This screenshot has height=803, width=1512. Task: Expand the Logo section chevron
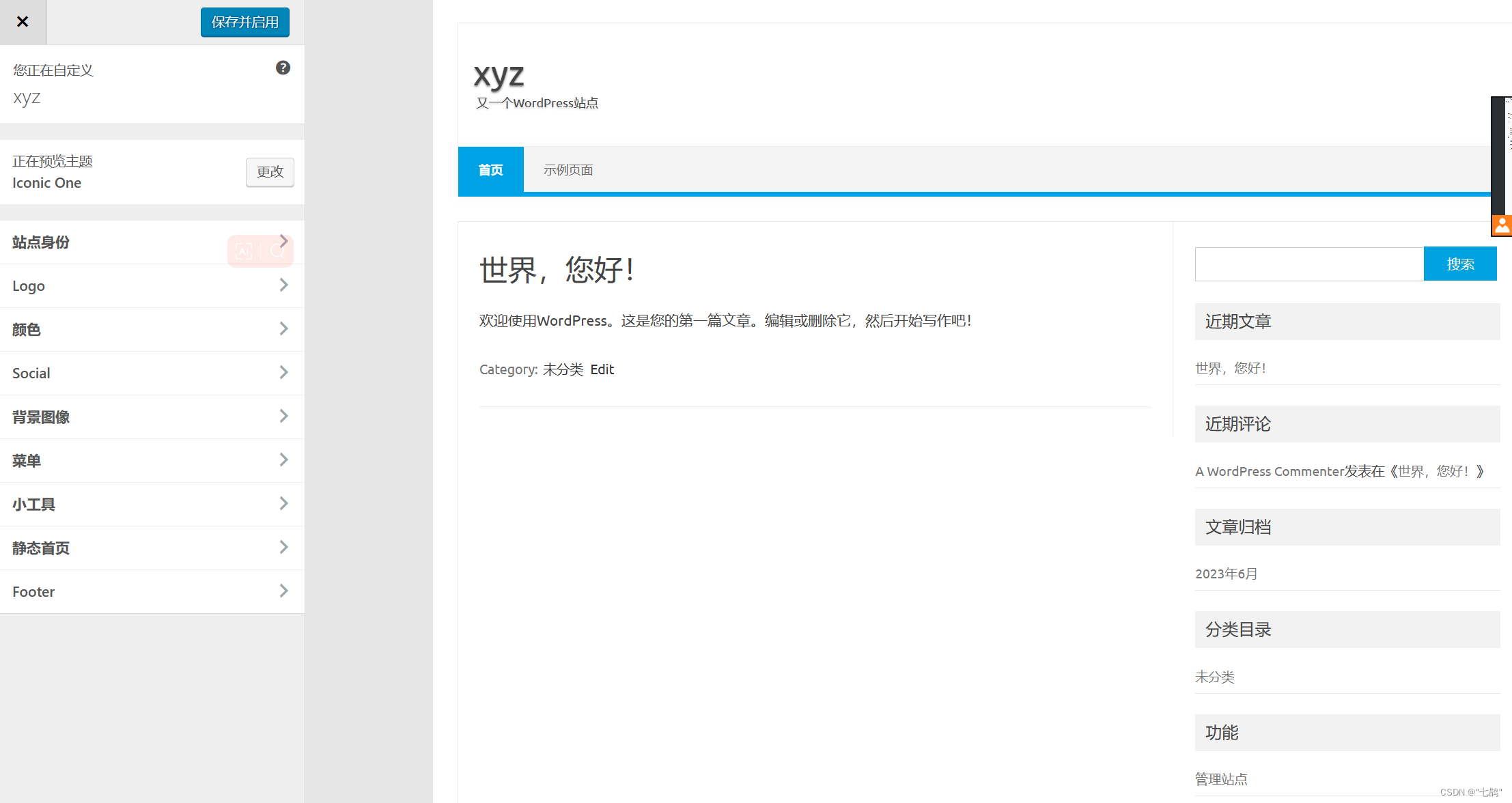(x=283, y=285)
